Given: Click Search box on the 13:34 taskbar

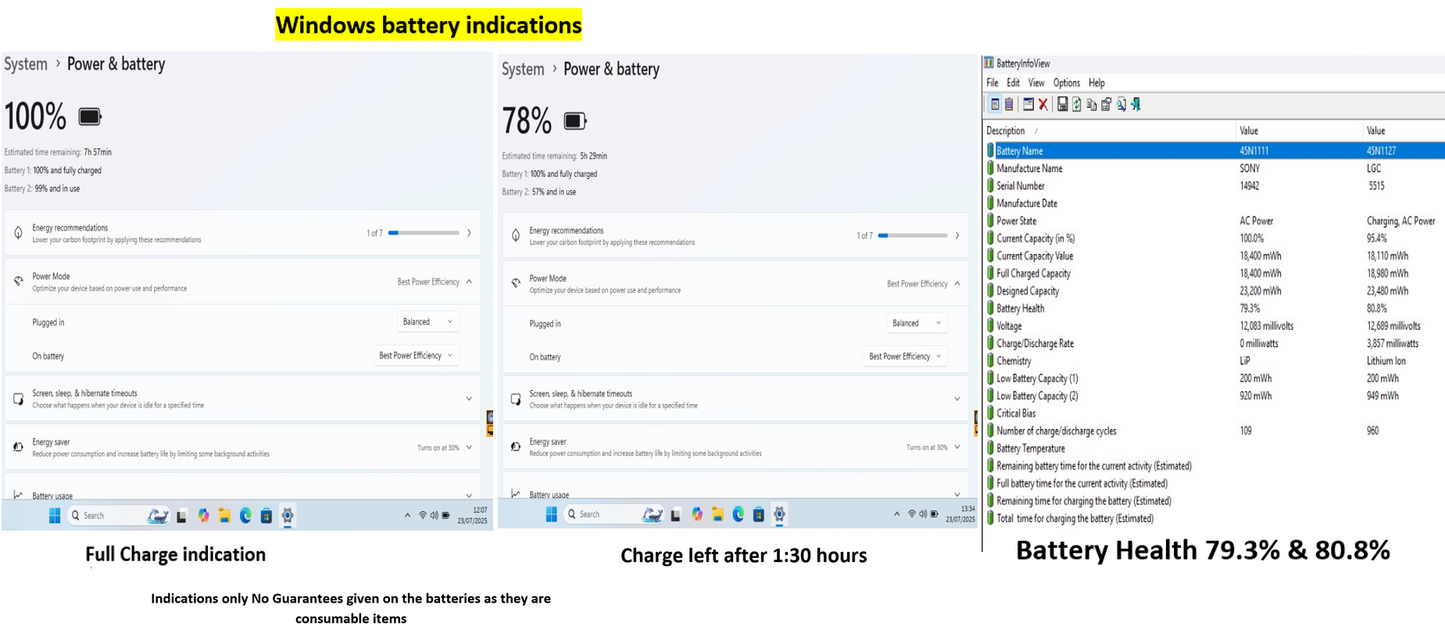Looking at the screenshot, I should (616, 514).
